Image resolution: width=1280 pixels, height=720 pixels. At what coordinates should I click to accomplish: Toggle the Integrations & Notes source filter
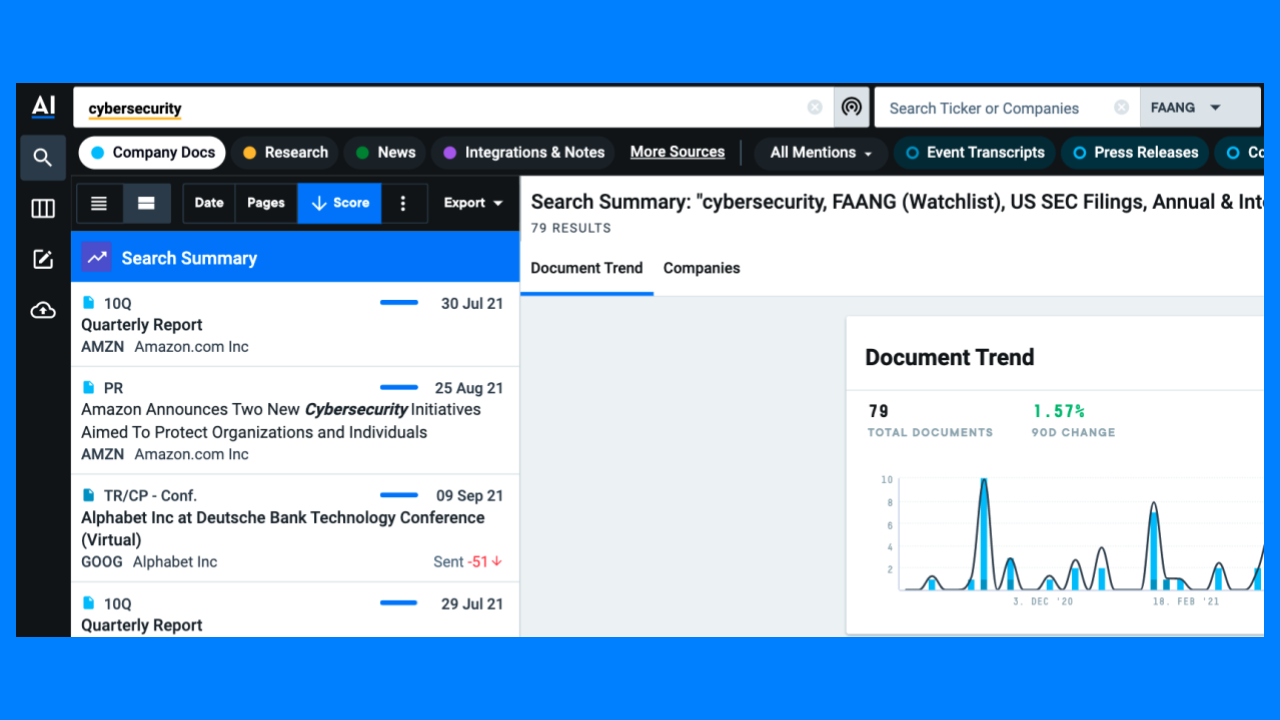[x=523, y=152]
